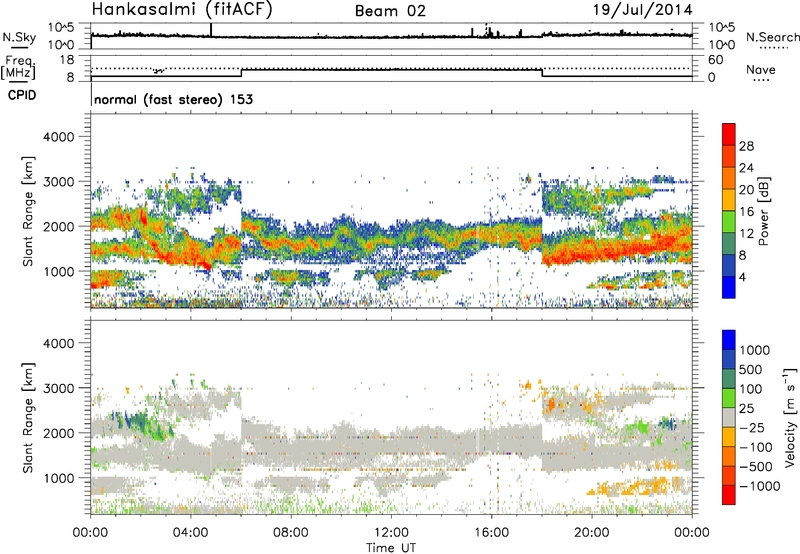Click the 4 label on Power colorbar
This screenshot has height=554, width=800.
743,277
